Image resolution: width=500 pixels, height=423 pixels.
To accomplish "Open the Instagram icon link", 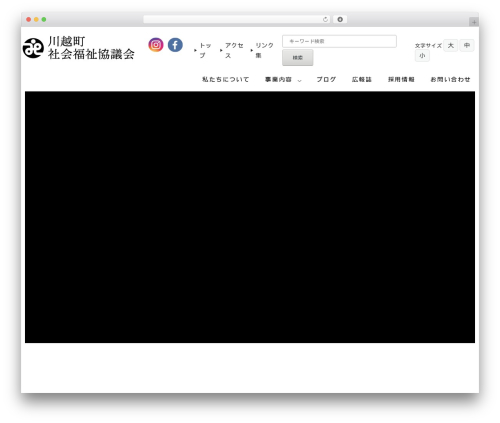I will point(156,45).
